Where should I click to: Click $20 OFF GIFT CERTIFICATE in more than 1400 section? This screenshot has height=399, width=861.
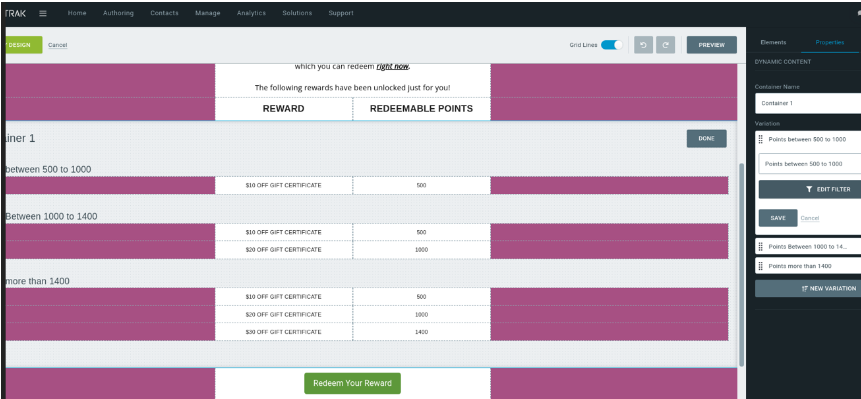pyautogui.click(x=283, y=314)
